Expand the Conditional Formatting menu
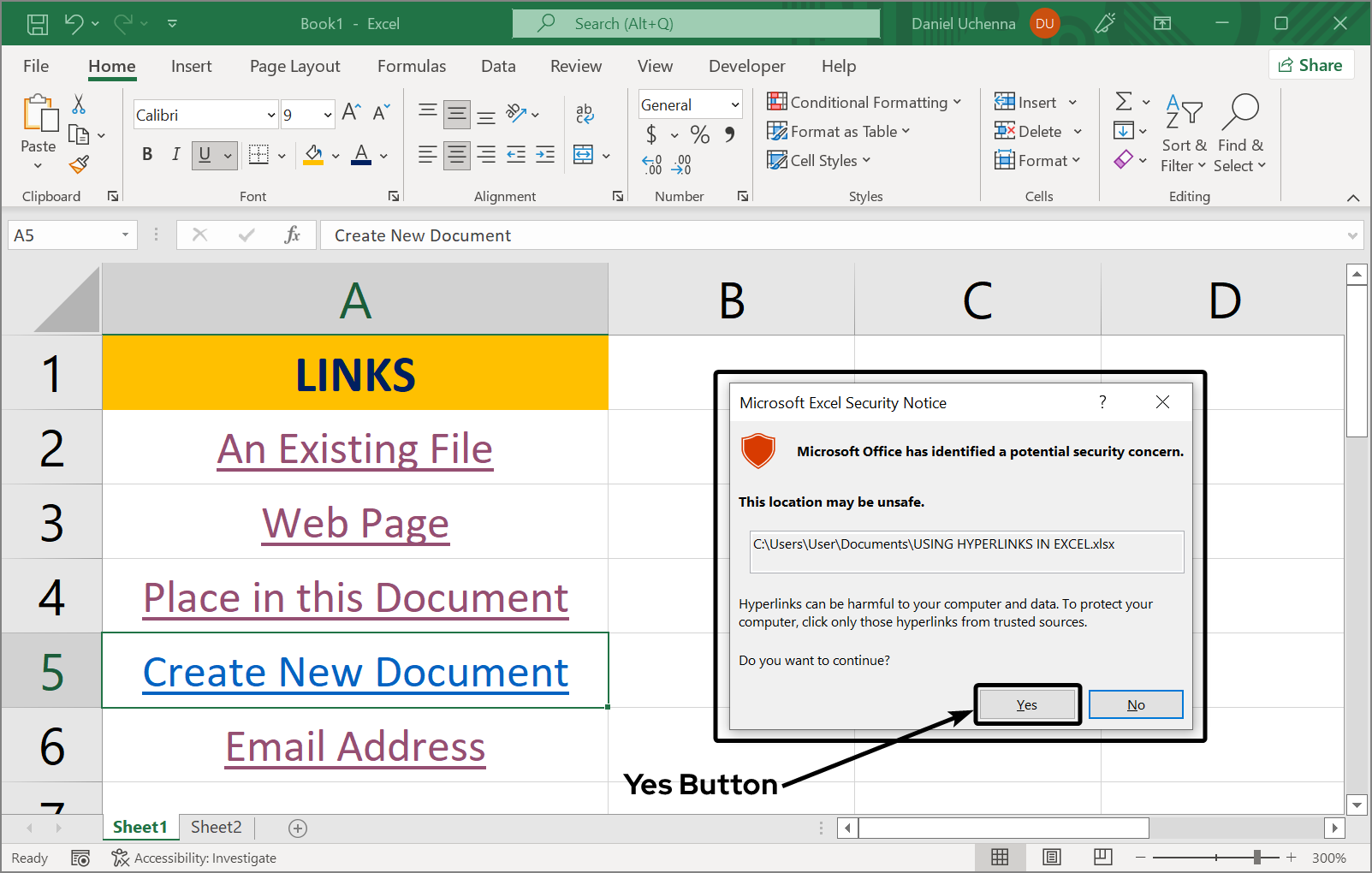The image size is (1372, 873). click(864, 103)
